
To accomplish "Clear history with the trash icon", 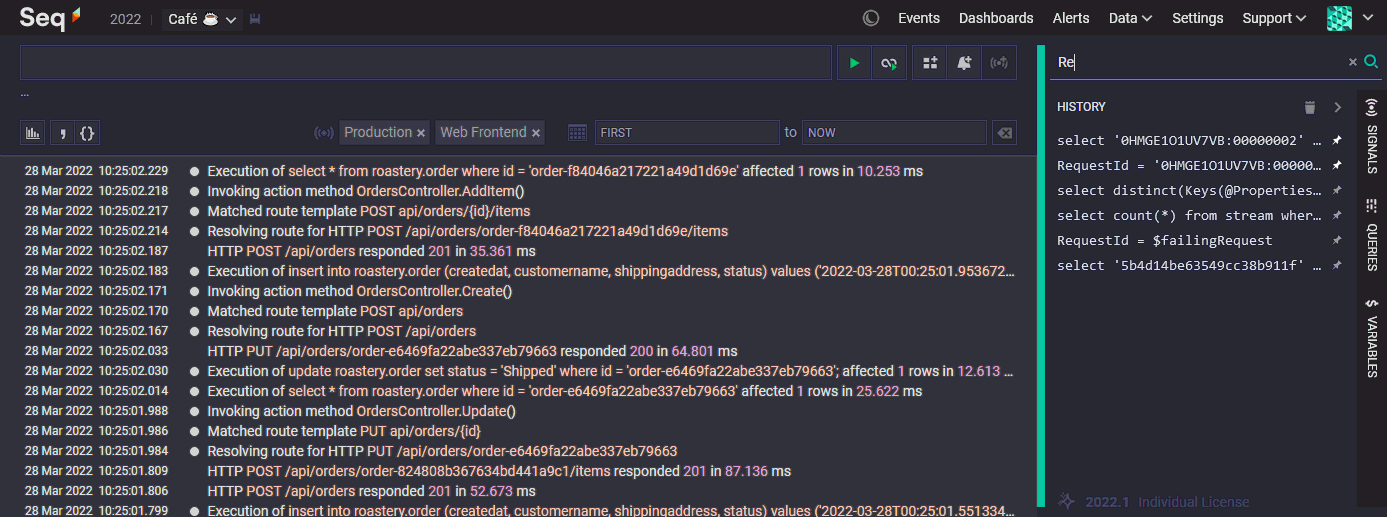I will [x=1310, y=107].
